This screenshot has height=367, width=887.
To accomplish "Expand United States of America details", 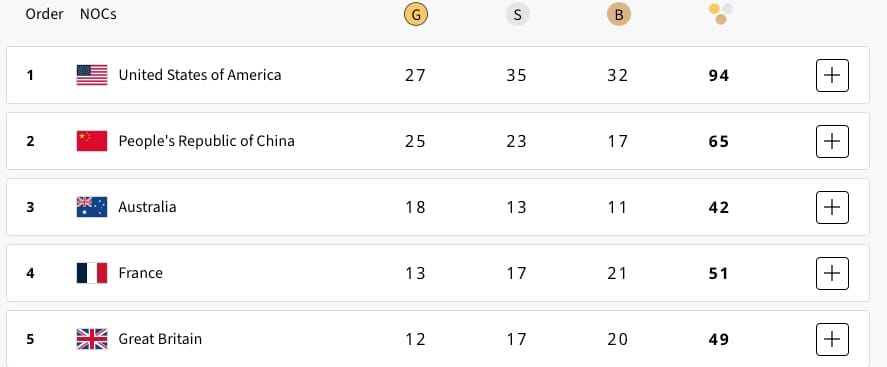I will pos(832,75).
